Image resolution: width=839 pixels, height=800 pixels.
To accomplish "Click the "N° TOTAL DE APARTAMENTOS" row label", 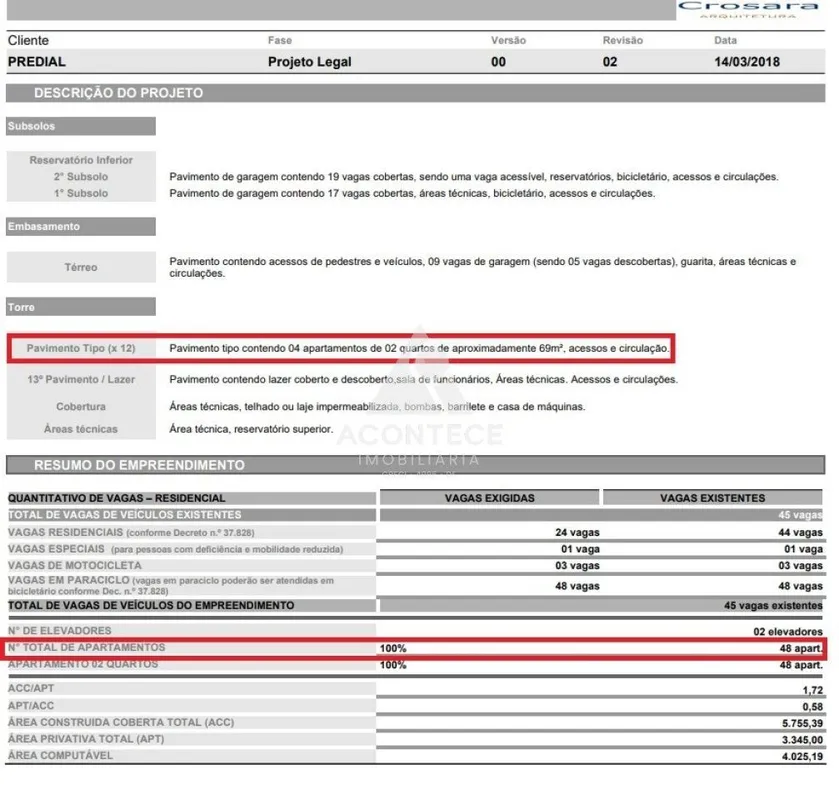I will 86,647.
